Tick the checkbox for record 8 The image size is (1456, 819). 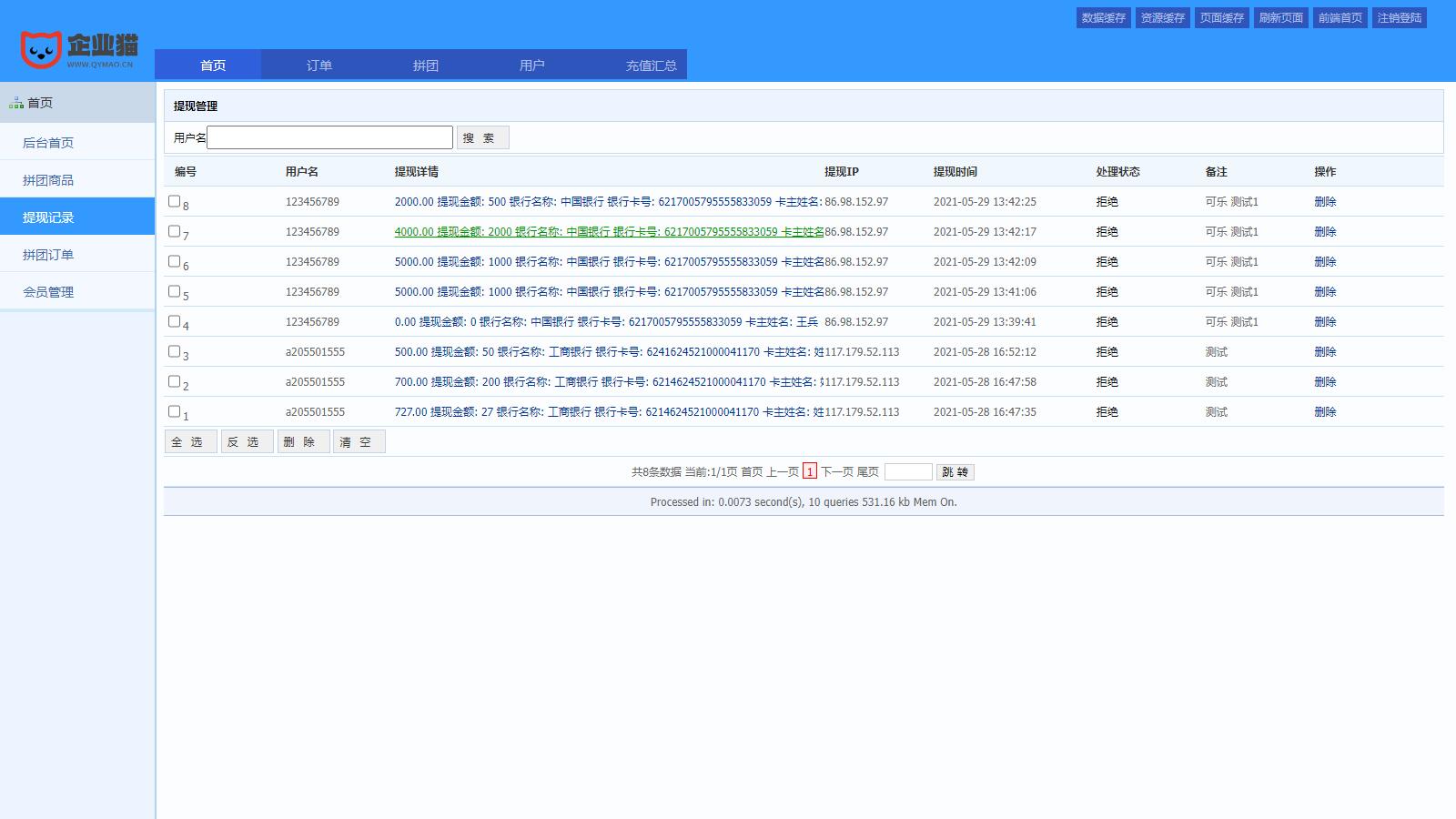click(174, 201)
